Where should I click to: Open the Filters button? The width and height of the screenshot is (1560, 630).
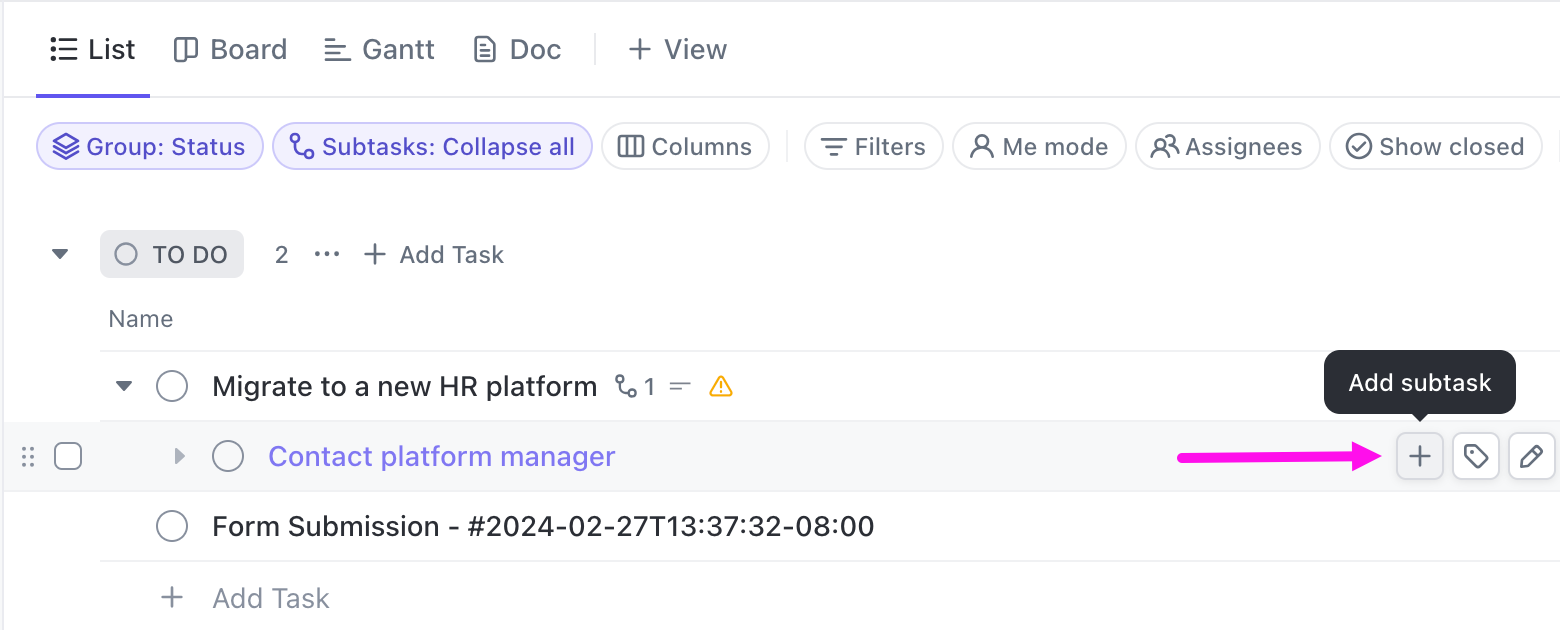[873, 147]
